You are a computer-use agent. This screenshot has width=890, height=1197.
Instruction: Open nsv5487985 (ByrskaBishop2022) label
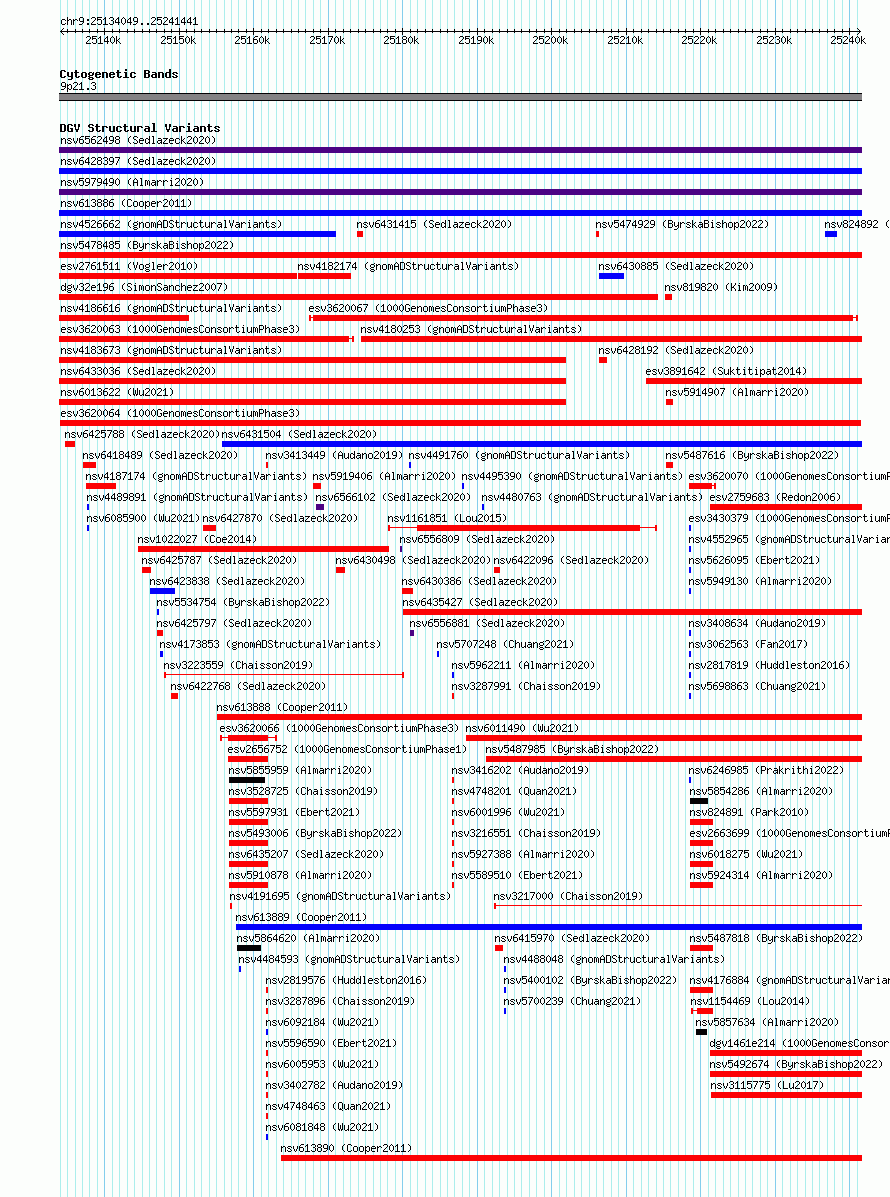[572, 750]
